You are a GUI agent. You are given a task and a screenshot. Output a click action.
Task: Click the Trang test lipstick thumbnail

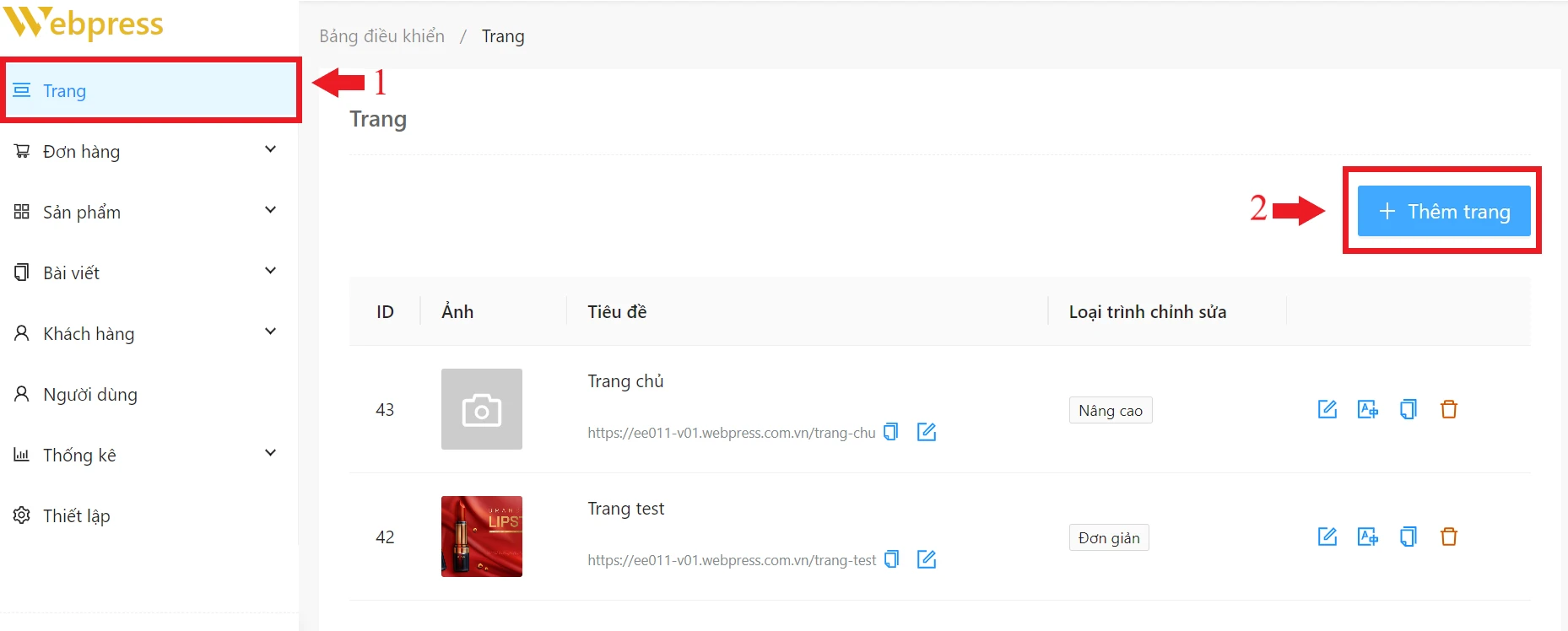pyautogui.click(x=481, y=537)
